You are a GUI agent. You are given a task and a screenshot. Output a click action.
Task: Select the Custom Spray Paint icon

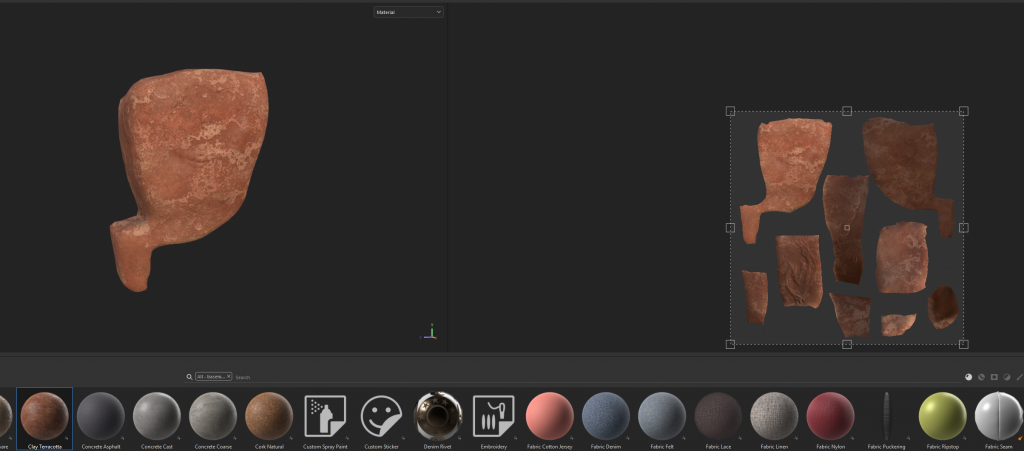pos(324,415)
